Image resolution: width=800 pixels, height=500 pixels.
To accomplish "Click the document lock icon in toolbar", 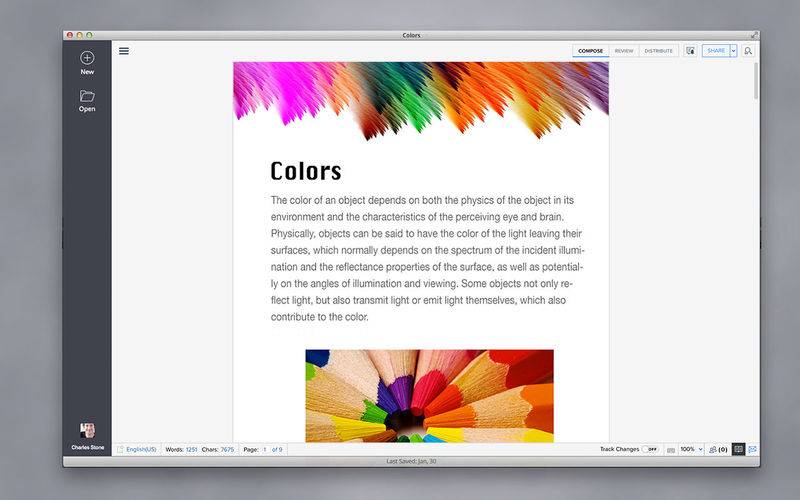I will [690, 51].
